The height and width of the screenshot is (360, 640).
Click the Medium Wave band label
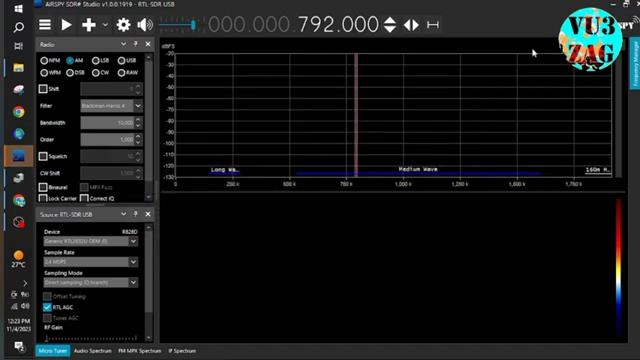(x=418, y=169)
